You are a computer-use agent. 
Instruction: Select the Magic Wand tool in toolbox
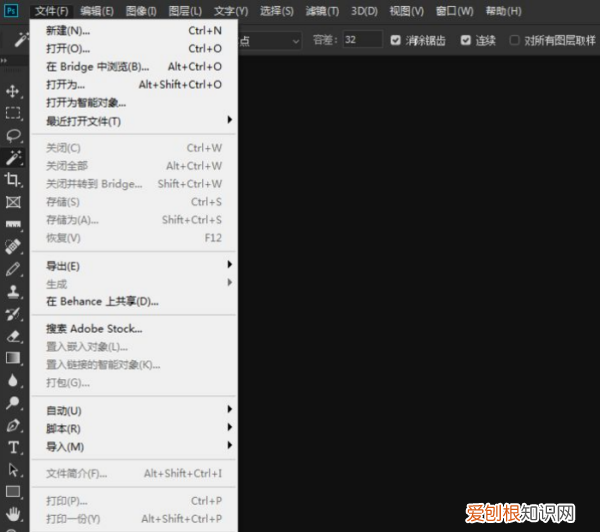(13, 157)
